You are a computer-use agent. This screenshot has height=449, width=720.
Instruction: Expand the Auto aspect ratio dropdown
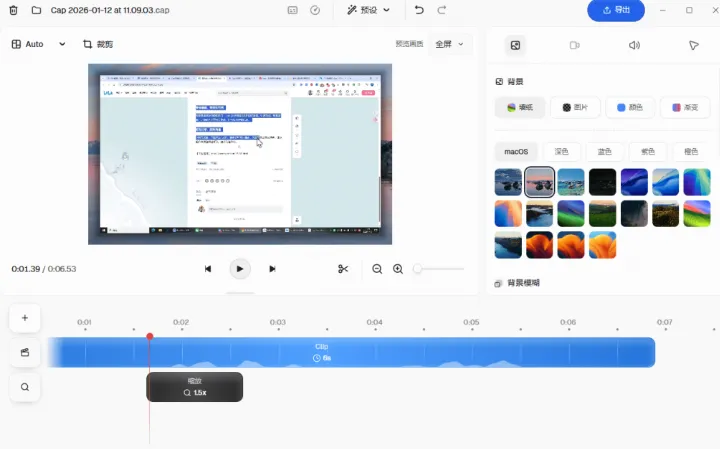(38, 44)
